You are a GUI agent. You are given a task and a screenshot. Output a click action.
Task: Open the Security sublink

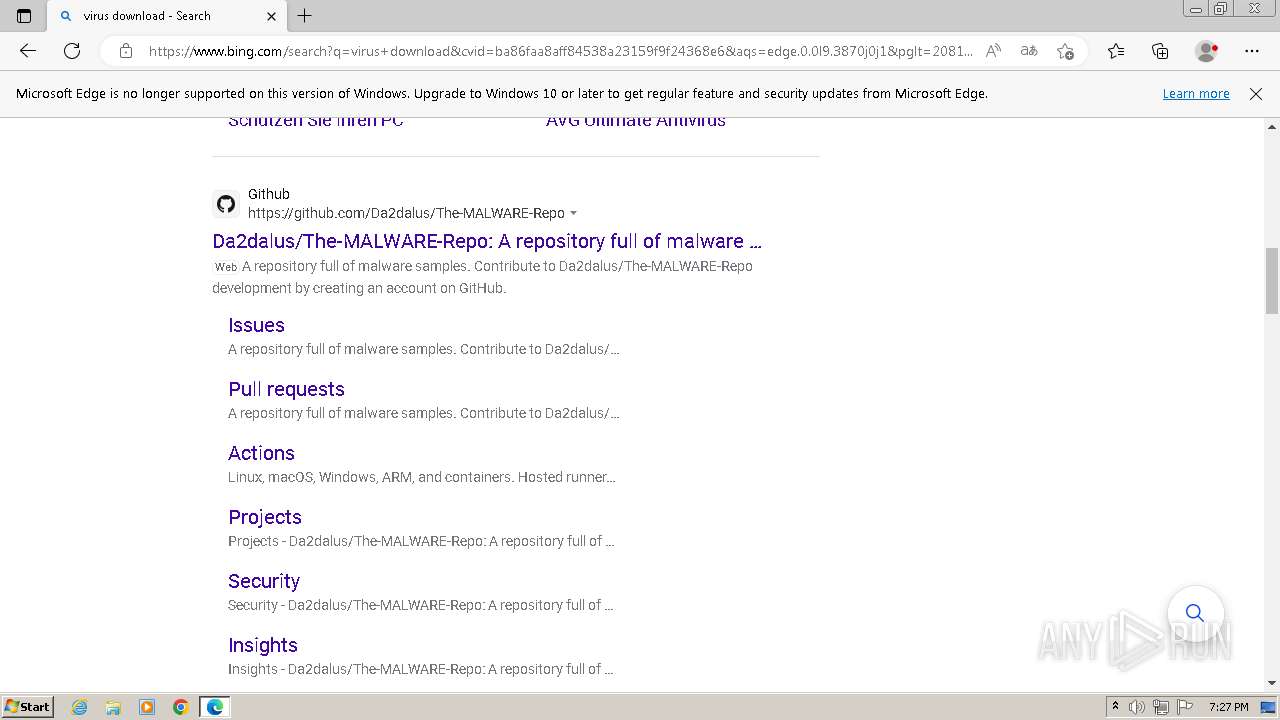[x=264, y=581]
